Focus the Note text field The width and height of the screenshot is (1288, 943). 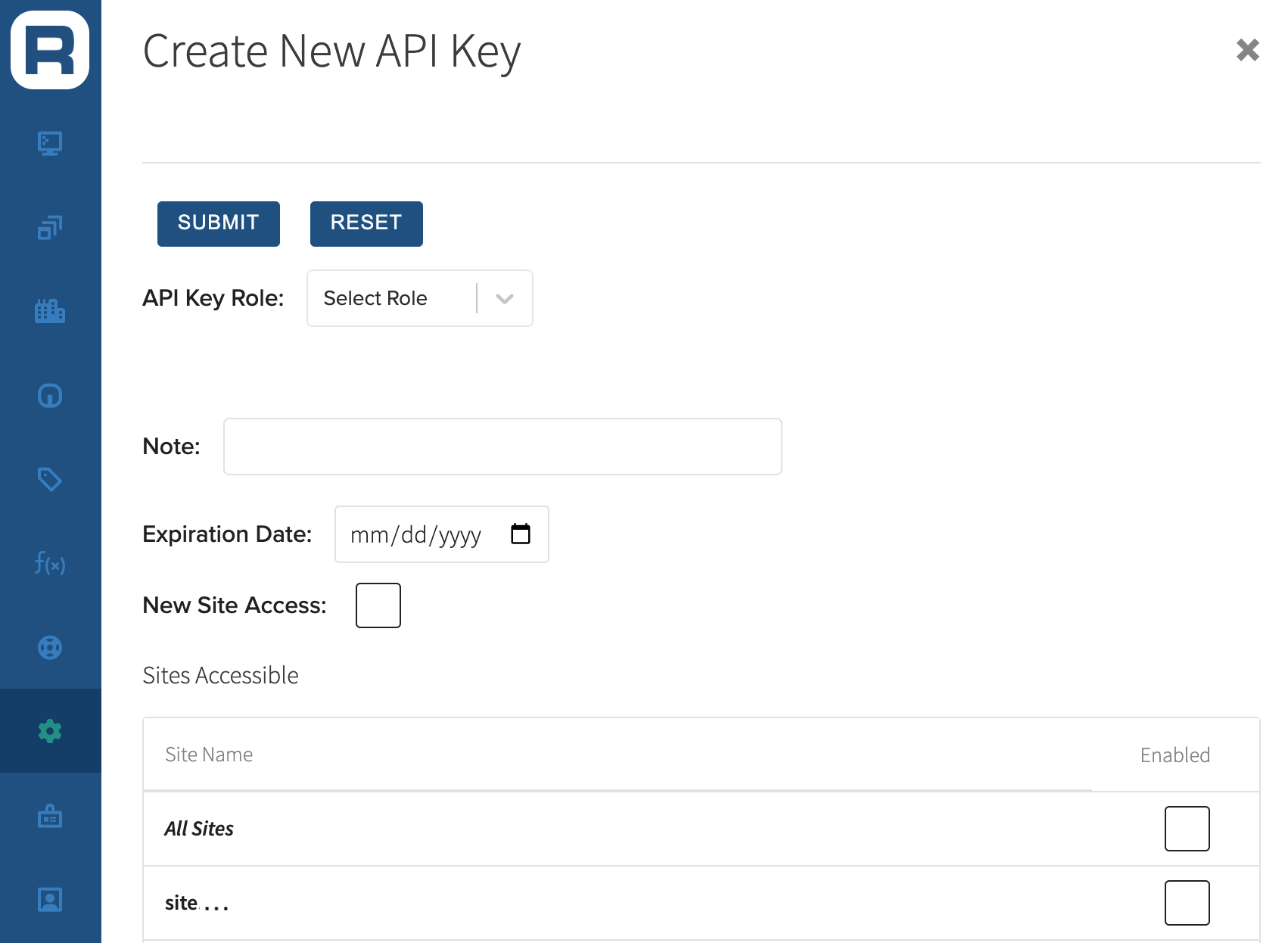coord(502,447)
